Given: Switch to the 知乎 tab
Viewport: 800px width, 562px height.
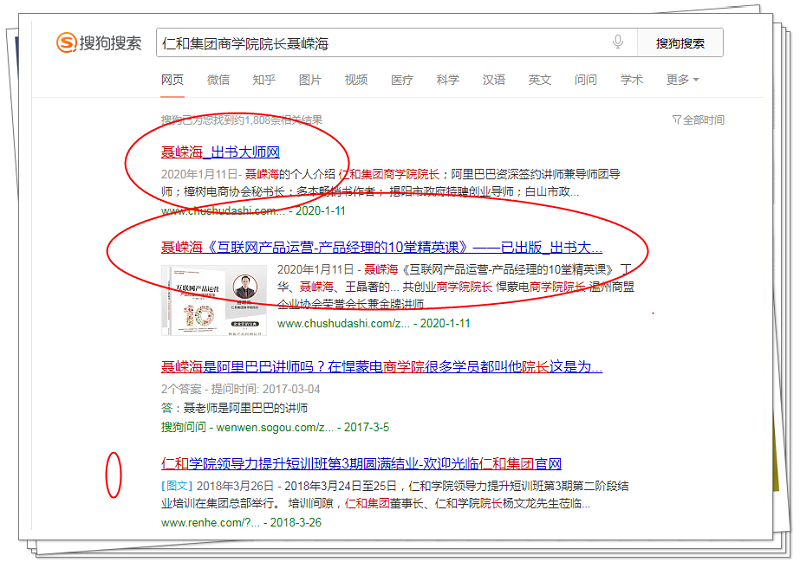Looking at the screenshot, I should [264, 80].
